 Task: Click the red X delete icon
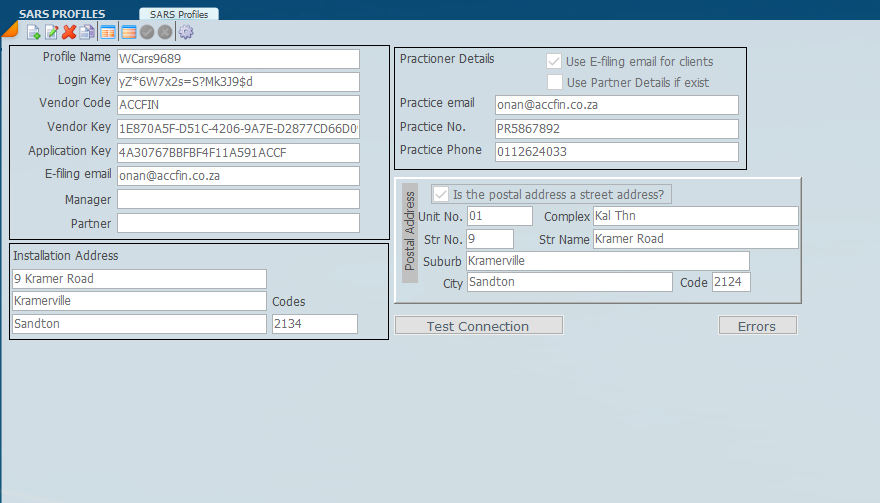click(x=69, y=32)
